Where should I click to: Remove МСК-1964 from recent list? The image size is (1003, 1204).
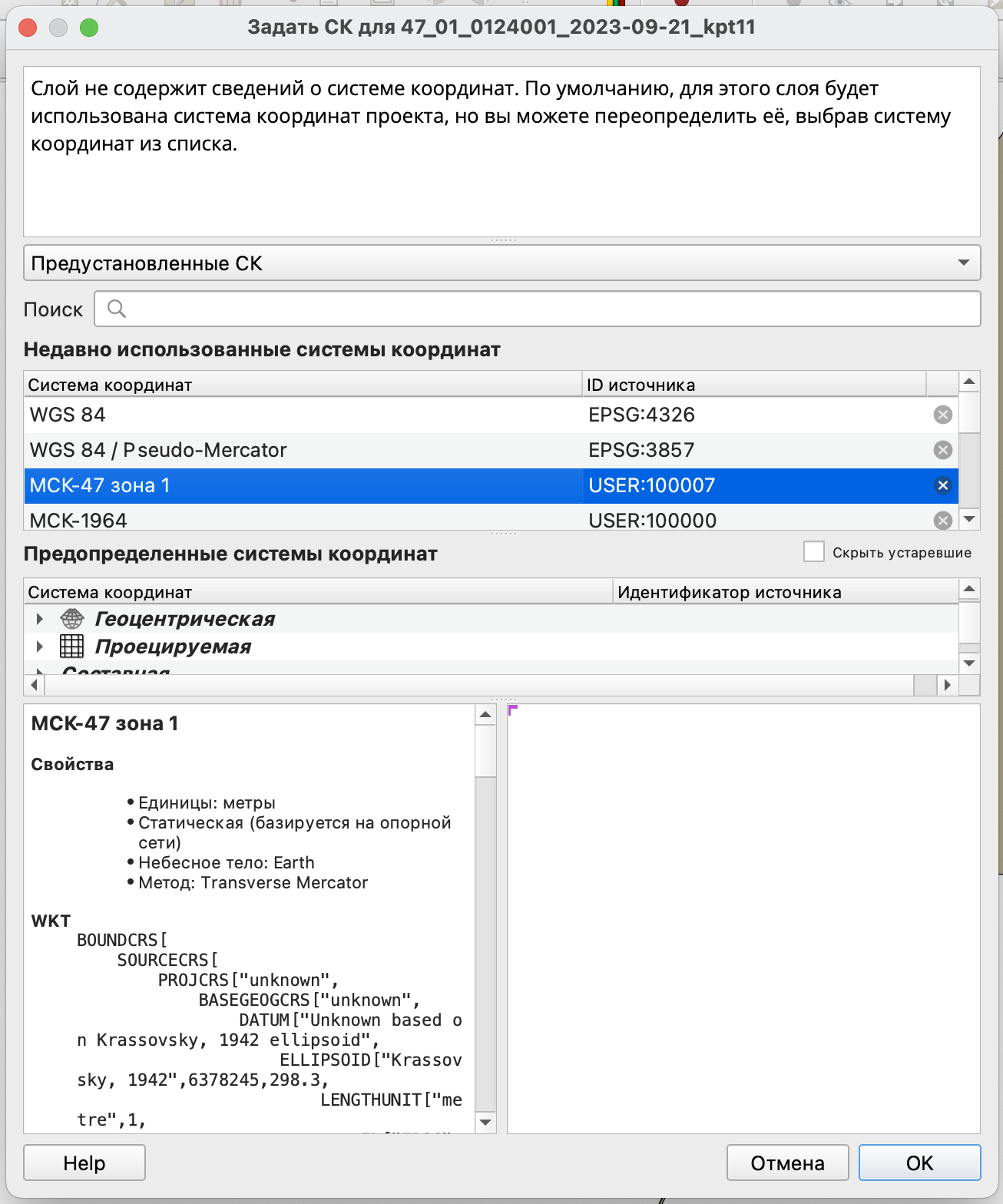click(x=942, y=520)
